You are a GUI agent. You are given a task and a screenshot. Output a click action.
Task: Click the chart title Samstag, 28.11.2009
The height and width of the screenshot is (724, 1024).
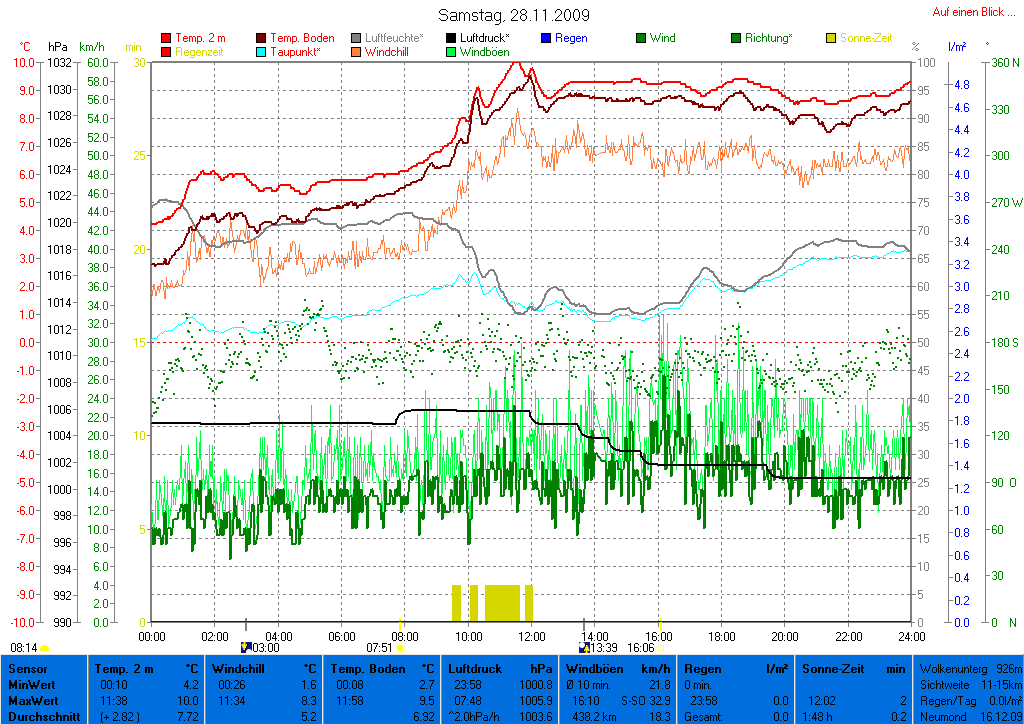point(514,16)
